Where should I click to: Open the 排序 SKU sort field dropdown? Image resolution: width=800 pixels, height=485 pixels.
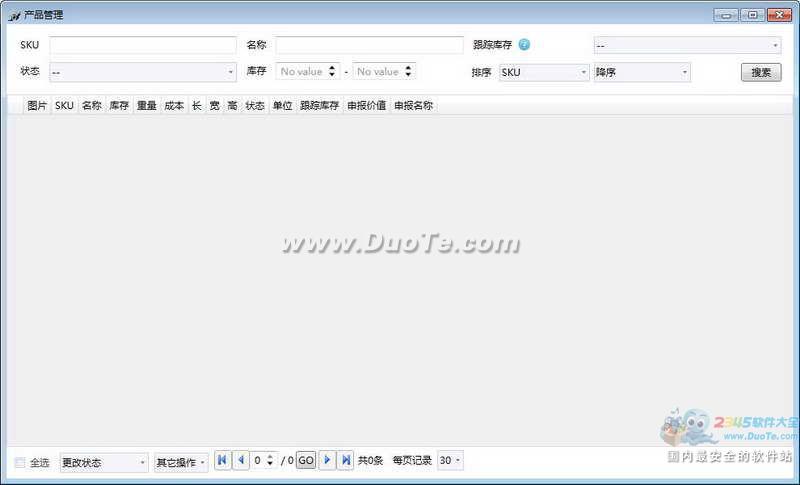pyautogui.click(x=544, y=72)
